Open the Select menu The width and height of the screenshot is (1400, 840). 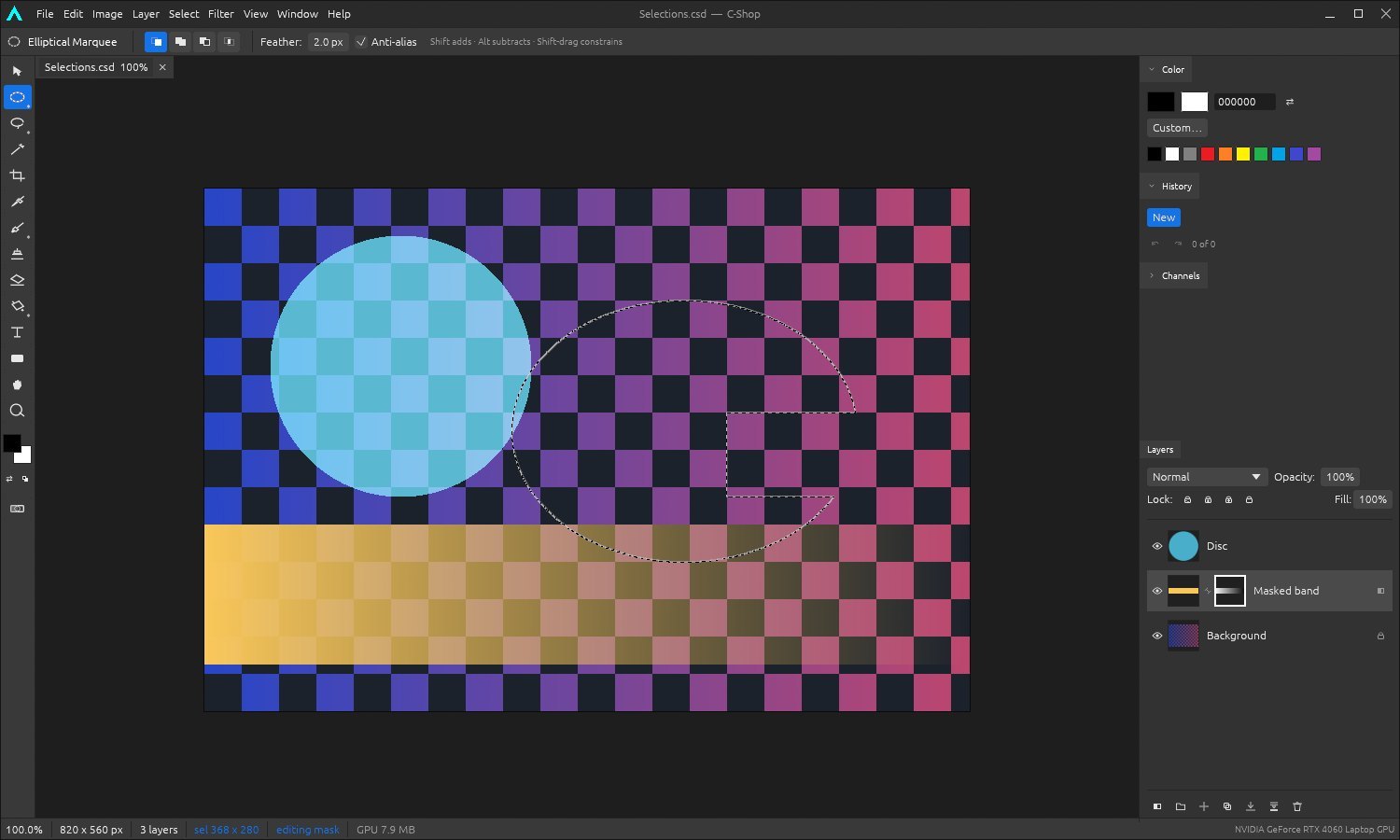184,14
